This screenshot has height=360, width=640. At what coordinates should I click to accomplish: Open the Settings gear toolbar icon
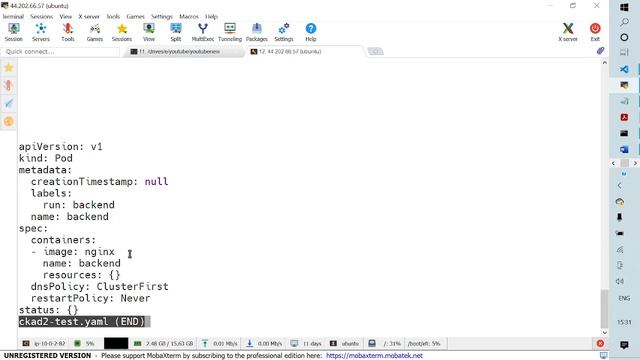click(x=284, y=32)
